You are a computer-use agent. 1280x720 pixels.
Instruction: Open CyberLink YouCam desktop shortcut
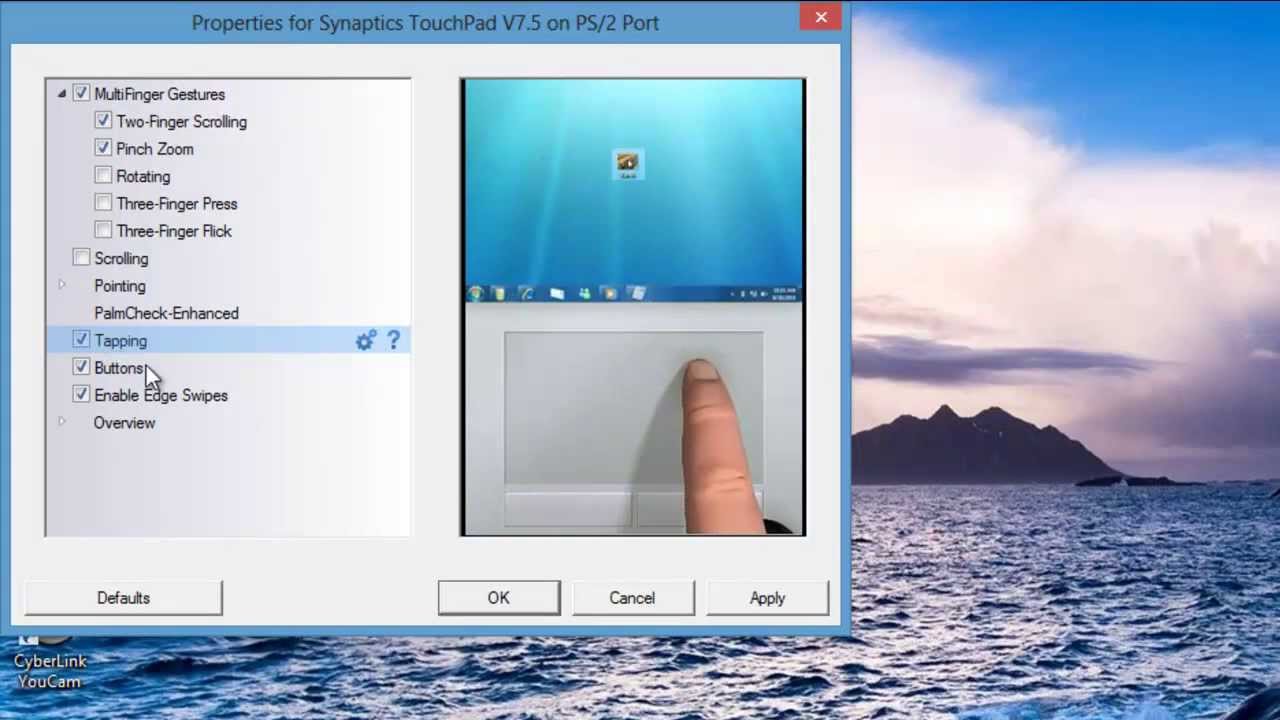pyautogui.click(x=50, y=660)
